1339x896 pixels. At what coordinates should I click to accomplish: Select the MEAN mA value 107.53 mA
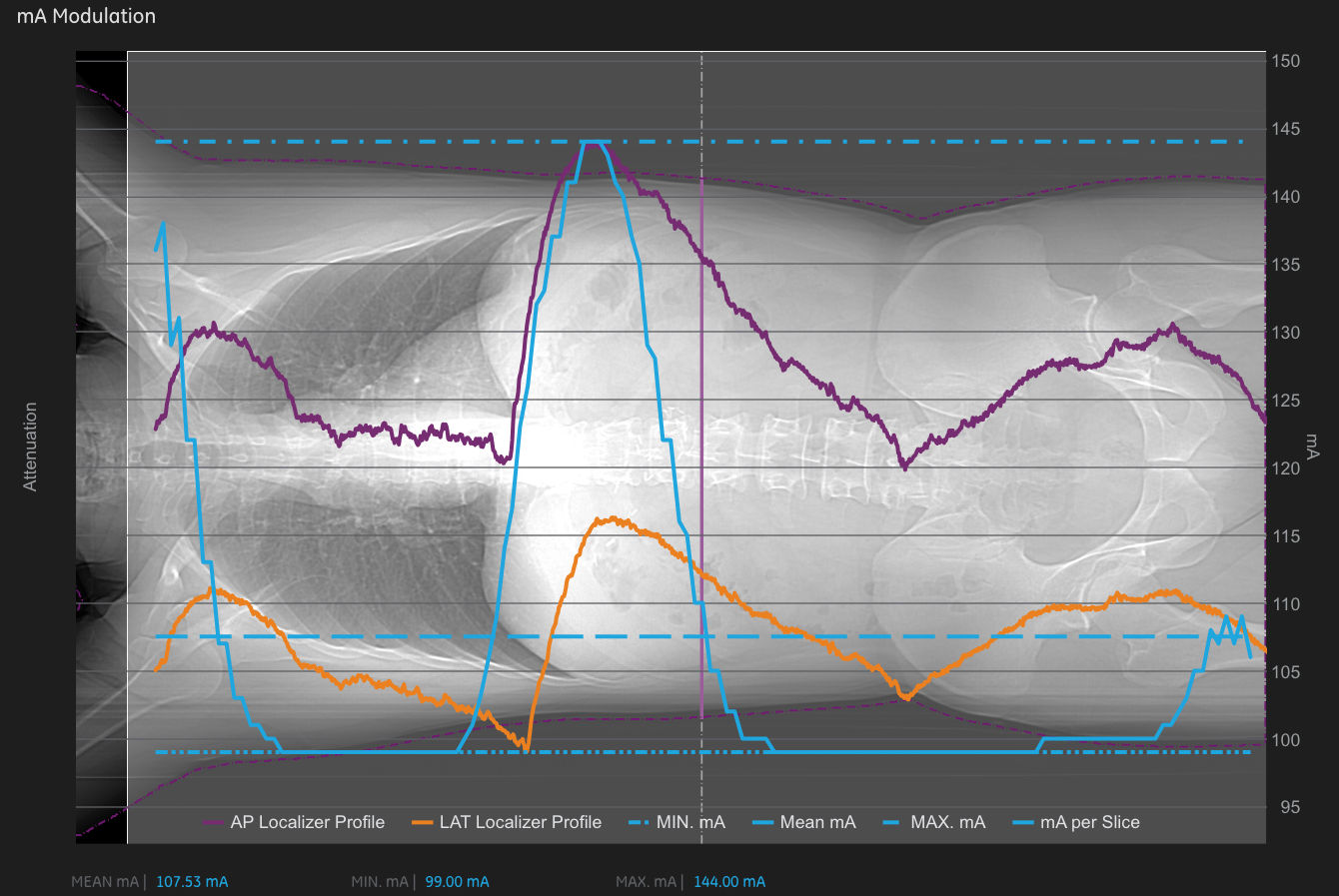(192, 882)
